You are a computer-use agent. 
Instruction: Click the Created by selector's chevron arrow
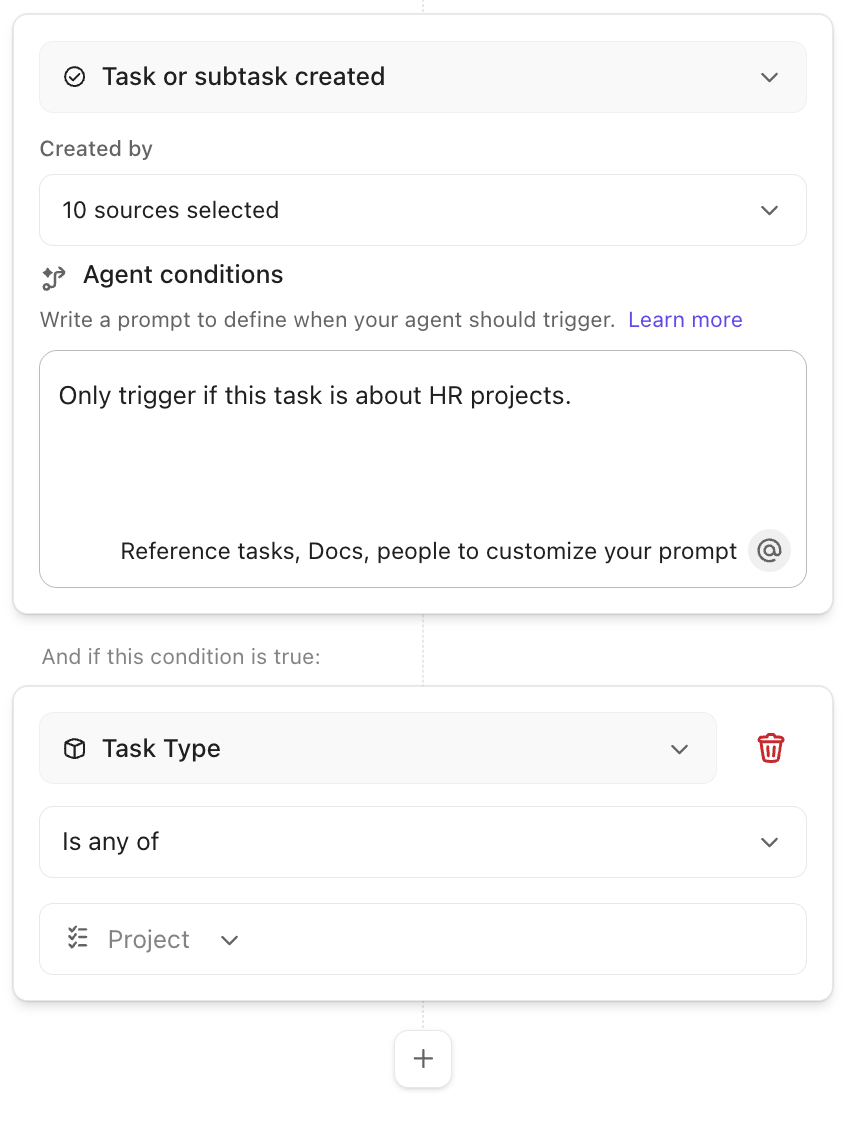(768, 210)
